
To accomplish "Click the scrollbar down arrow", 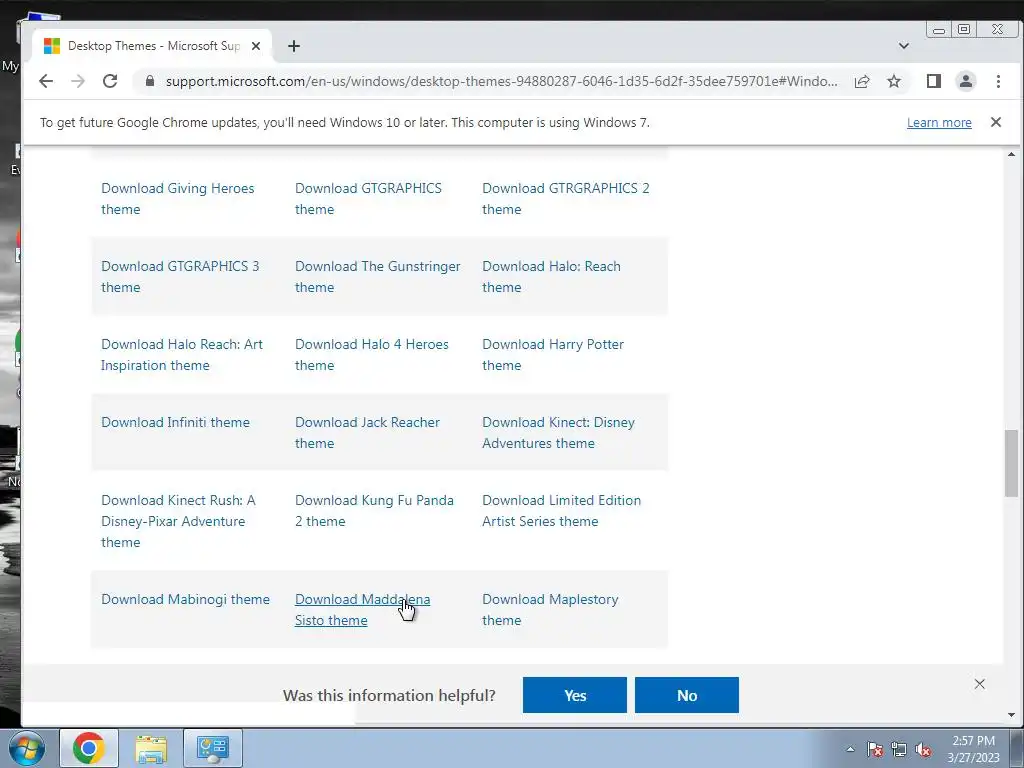I will 1011,714.
